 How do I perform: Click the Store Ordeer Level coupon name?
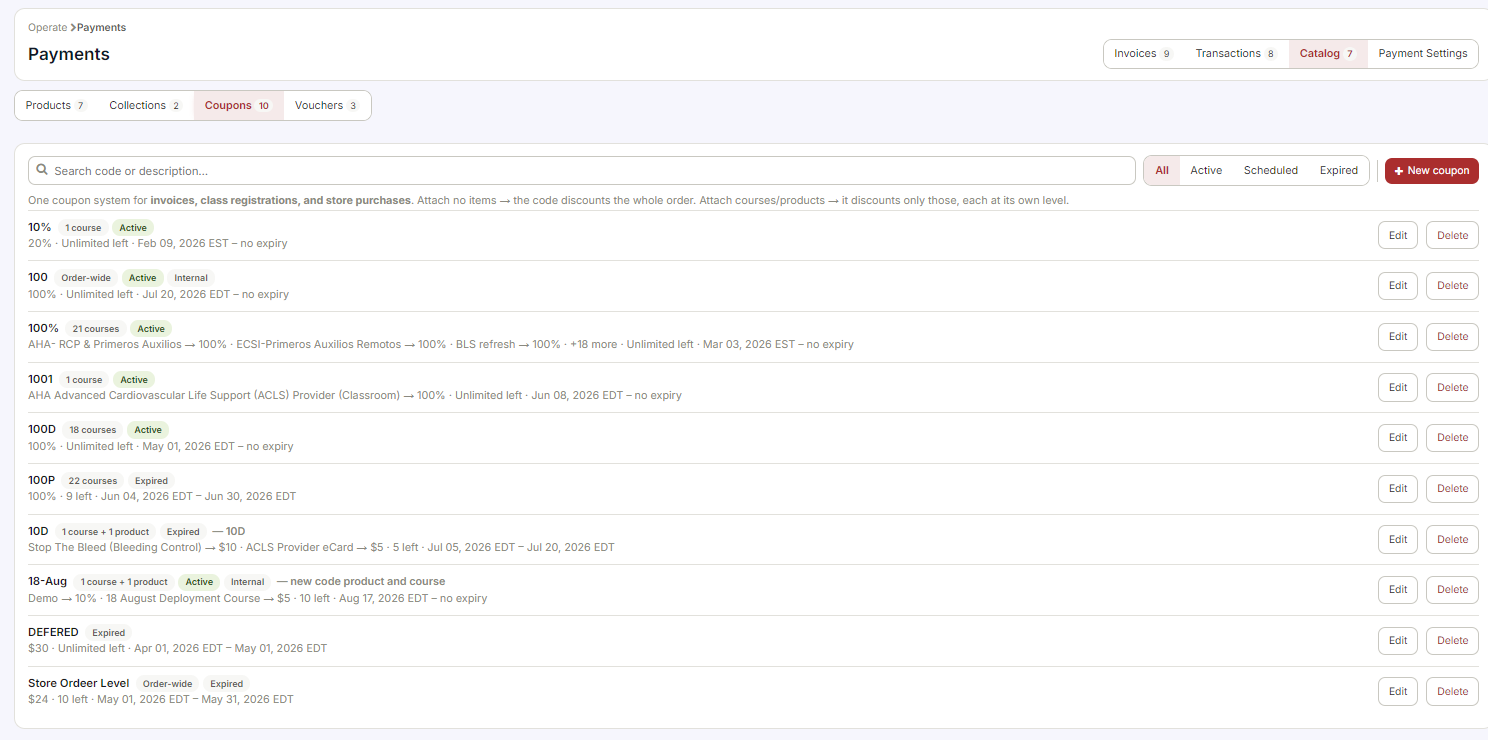click(79, 683)
